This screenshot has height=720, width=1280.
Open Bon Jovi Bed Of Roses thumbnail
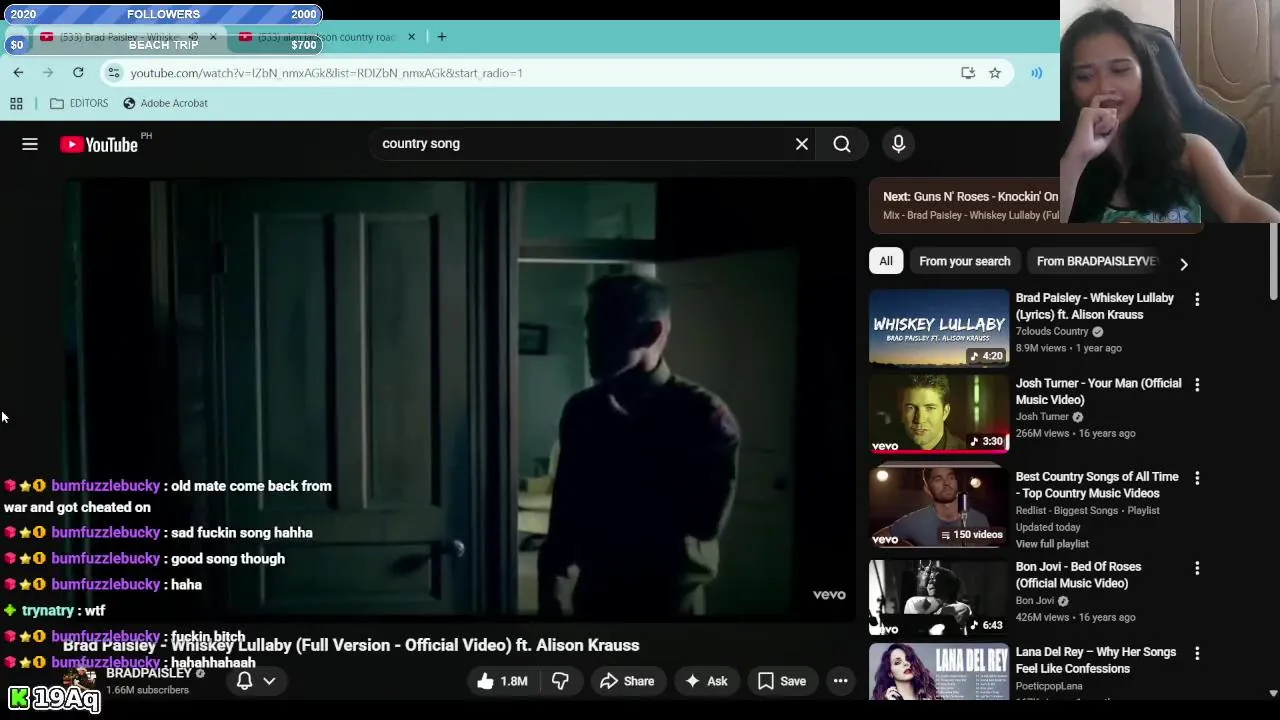coord(939,597)
